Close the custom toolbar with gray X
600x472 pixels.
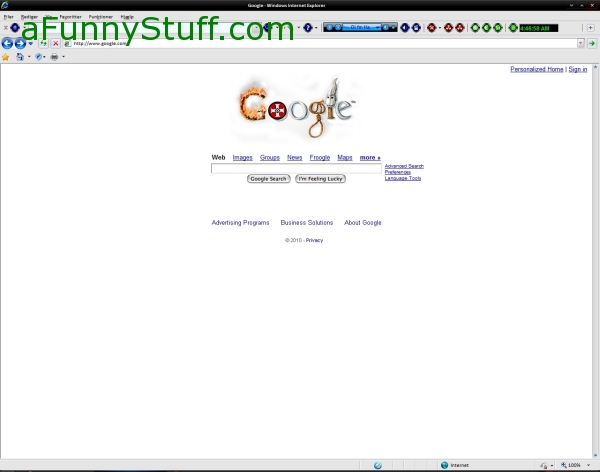point(5,28)
